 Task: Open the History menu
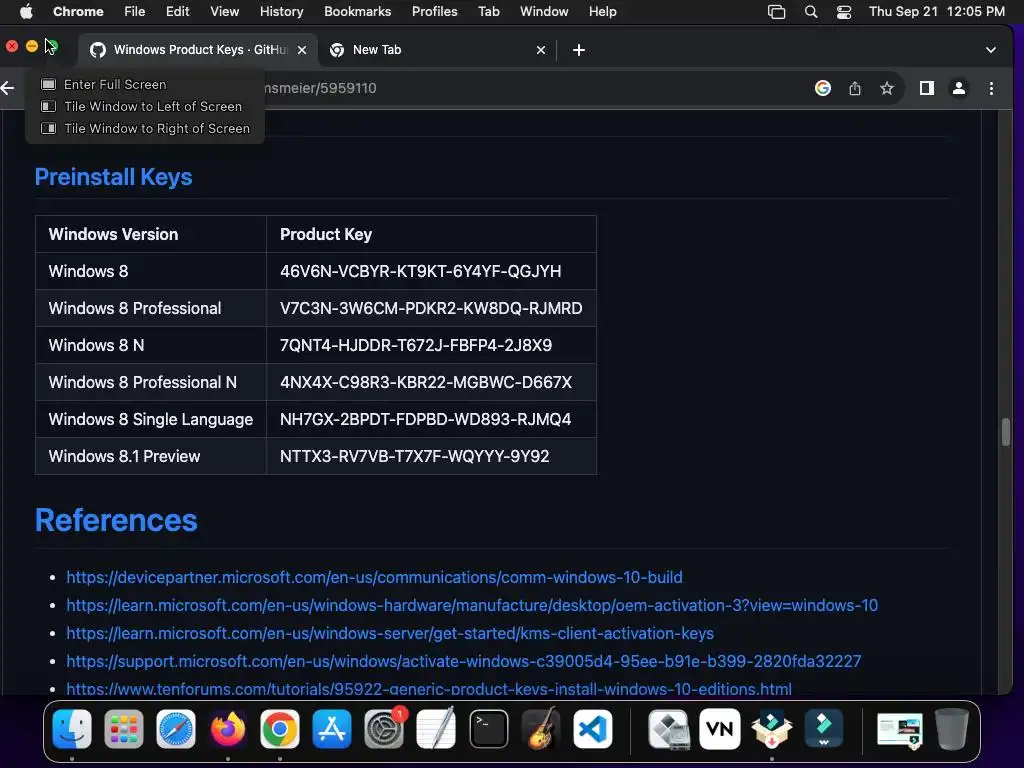(281, 12)
